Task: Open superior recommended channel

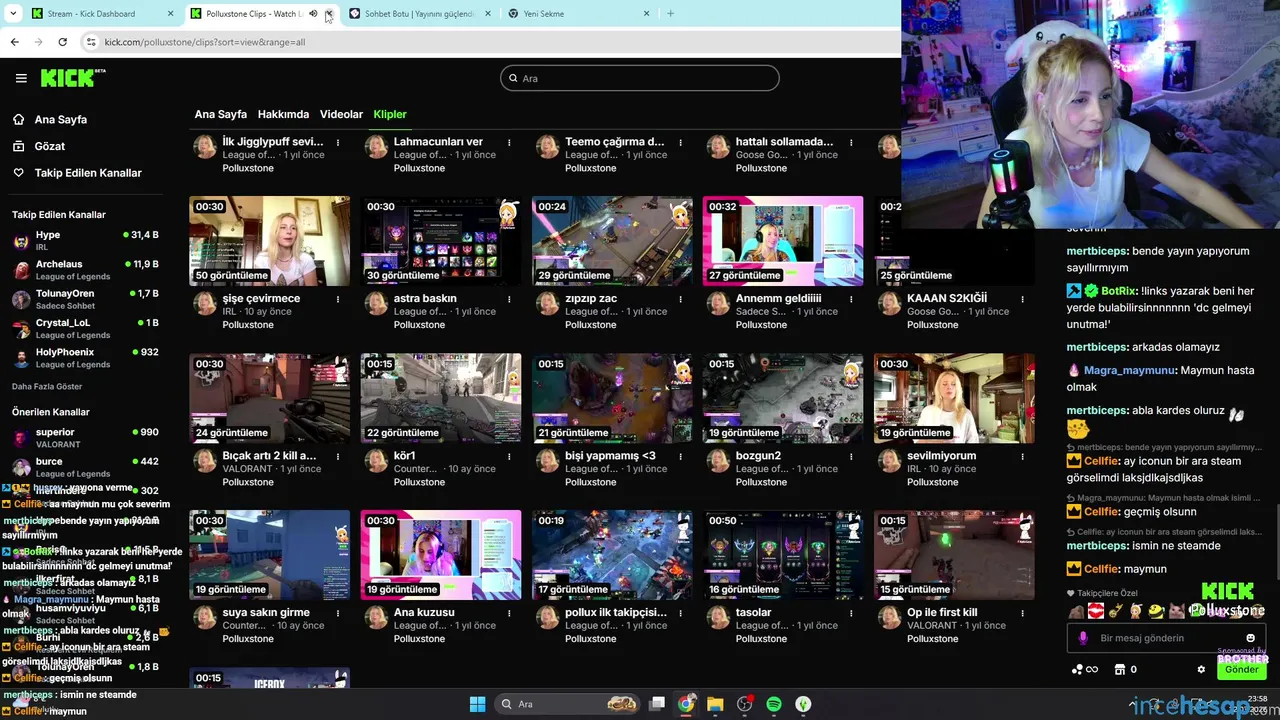Action: tap(85, 437)
